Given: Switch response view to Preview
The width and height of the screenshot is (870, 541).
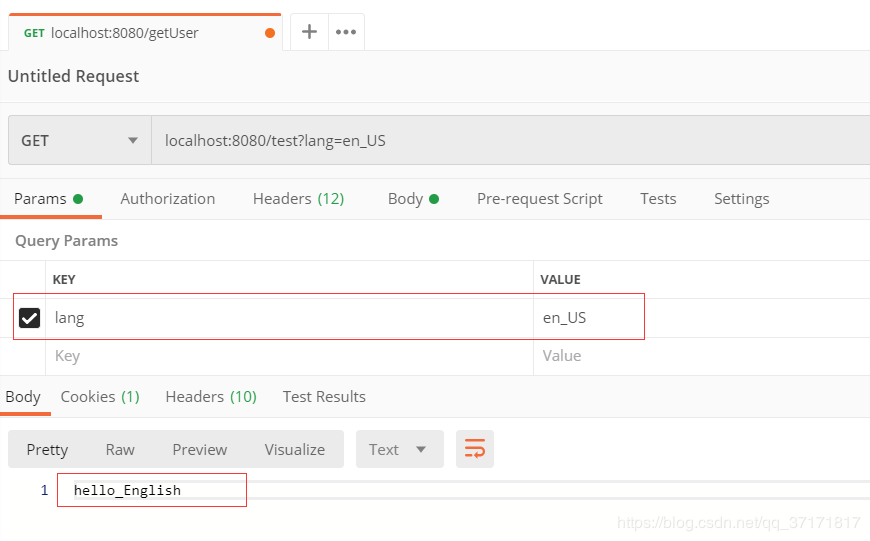Looking at the screenshot, I should pos(199,449).
